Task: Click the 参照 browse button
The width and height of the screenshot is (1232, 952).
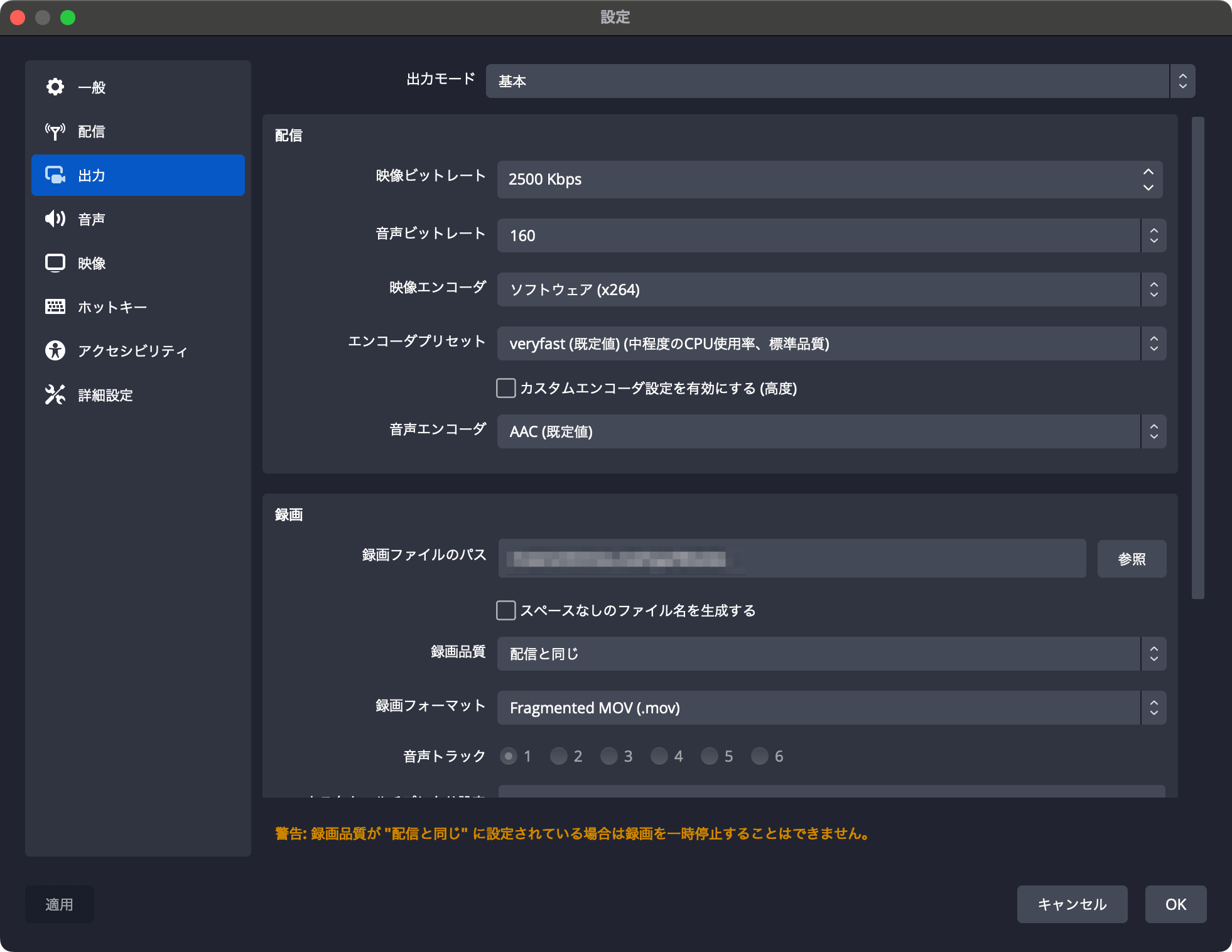Action: [1132, 558]
